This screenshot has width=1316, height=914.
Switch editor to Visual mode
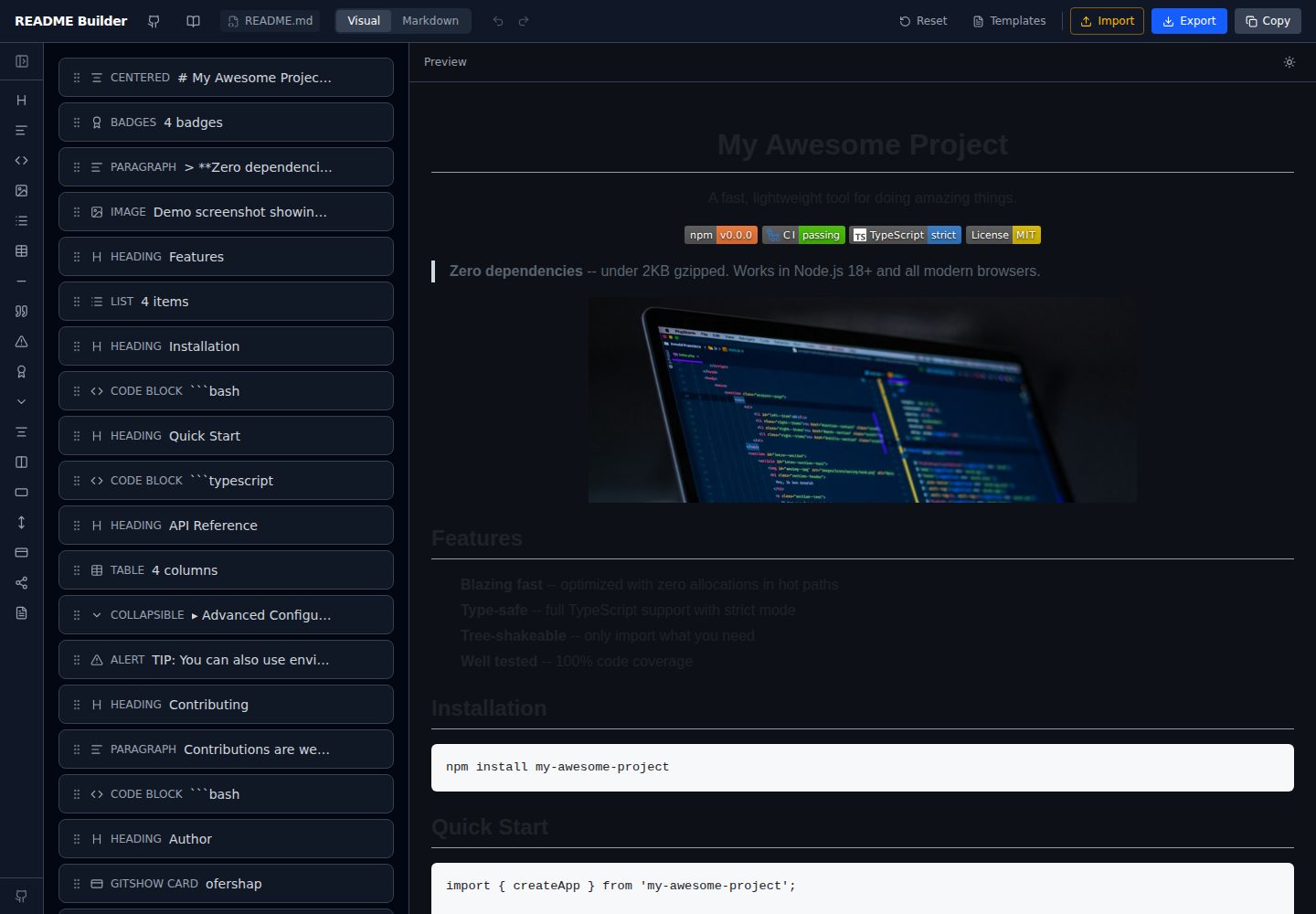pyautogui.click(x=364, y=21)
